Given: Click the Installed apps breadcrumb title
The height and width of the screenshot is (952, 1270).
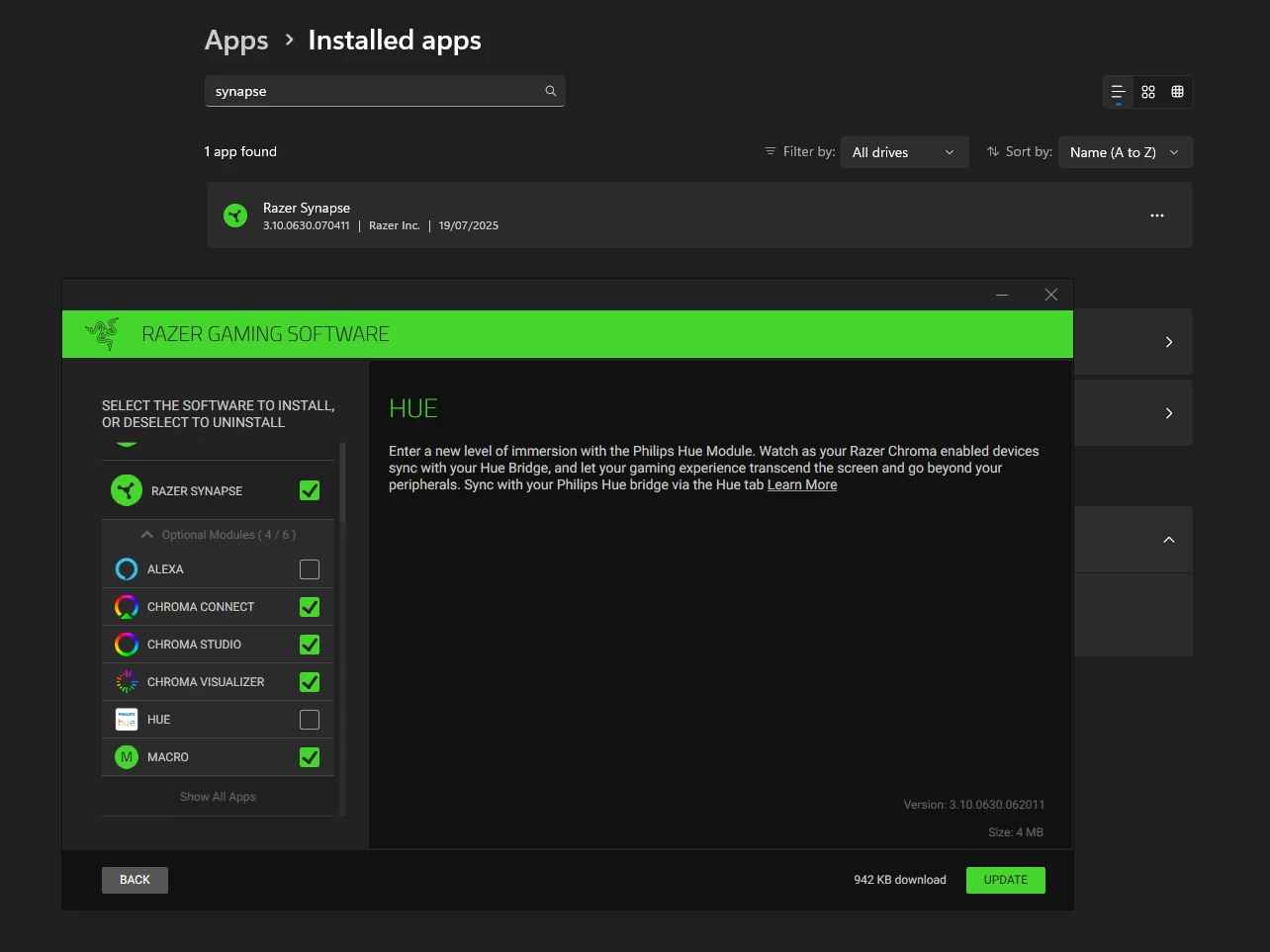Looking at the screenshot, I should tap(395, 41).
